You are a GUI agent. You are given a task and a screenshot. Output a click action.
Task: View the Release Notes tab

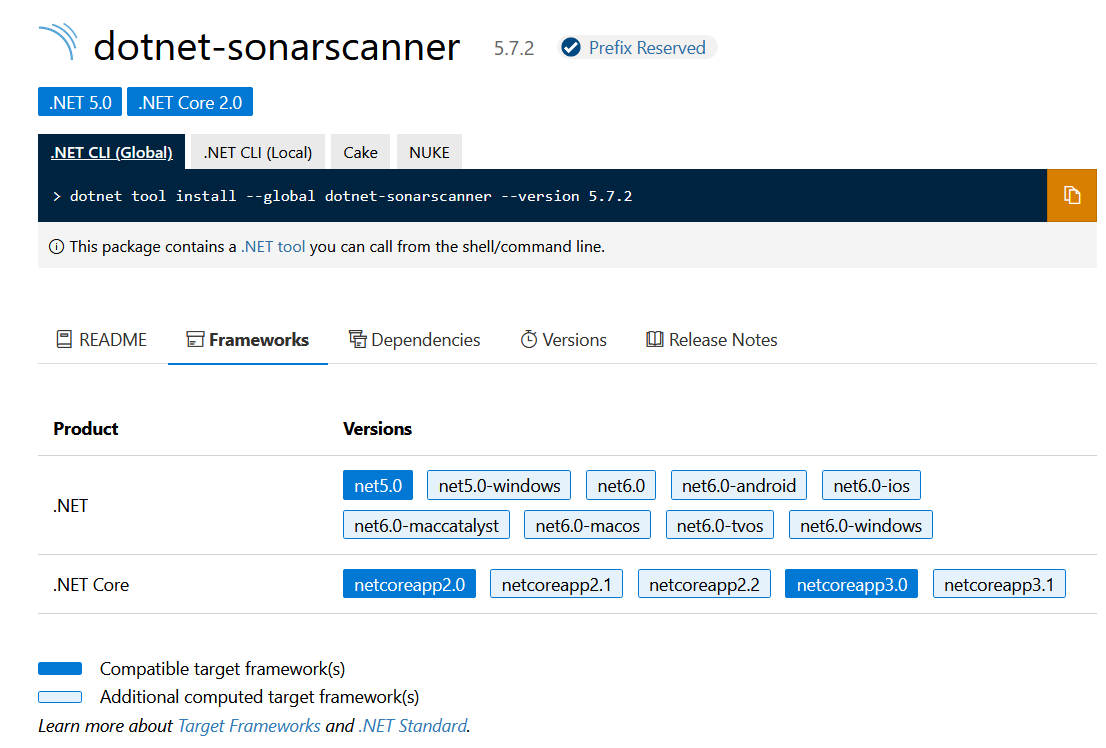[712, 339]
